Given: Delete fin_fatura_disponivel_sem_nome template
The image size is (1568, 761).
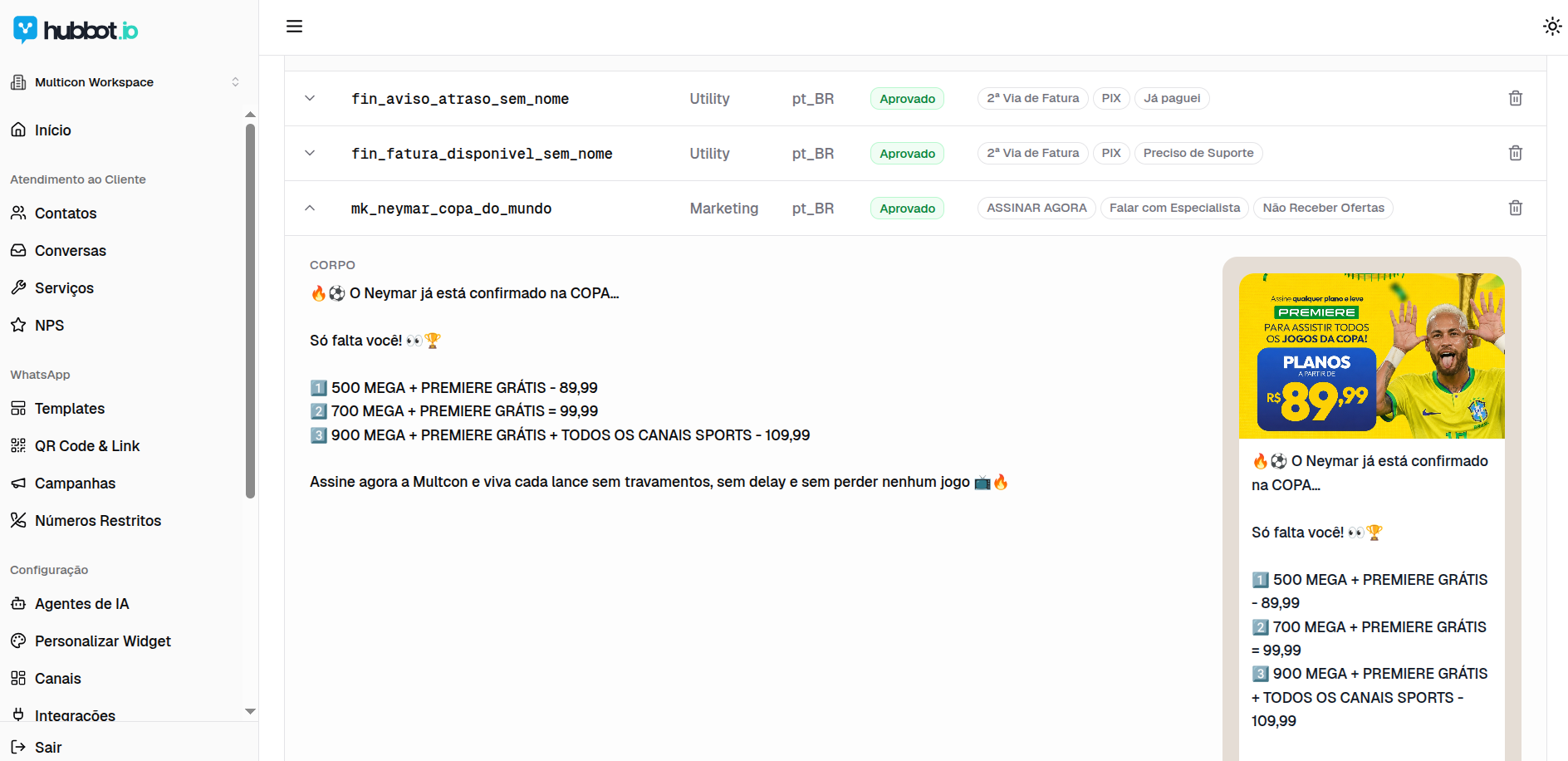Looking at the screenshot, I should 1516,153.
